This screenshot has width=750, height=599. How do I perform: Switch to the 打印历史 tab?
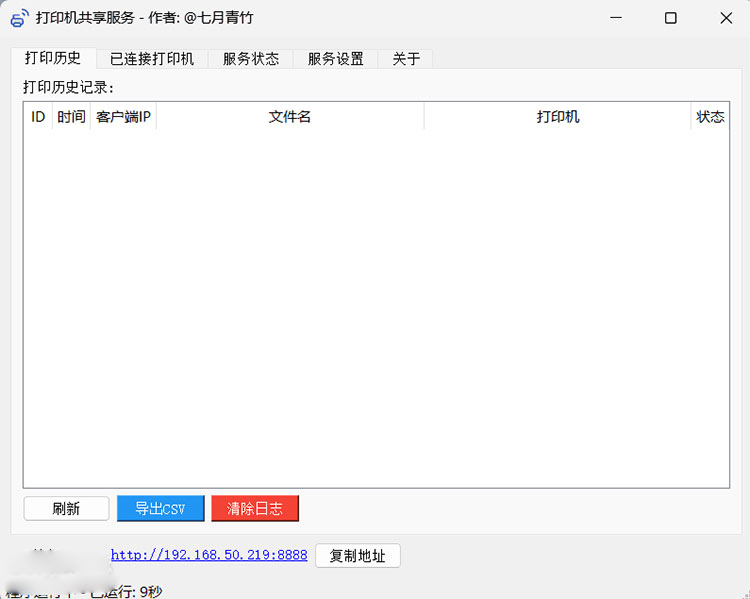[53, 58]
